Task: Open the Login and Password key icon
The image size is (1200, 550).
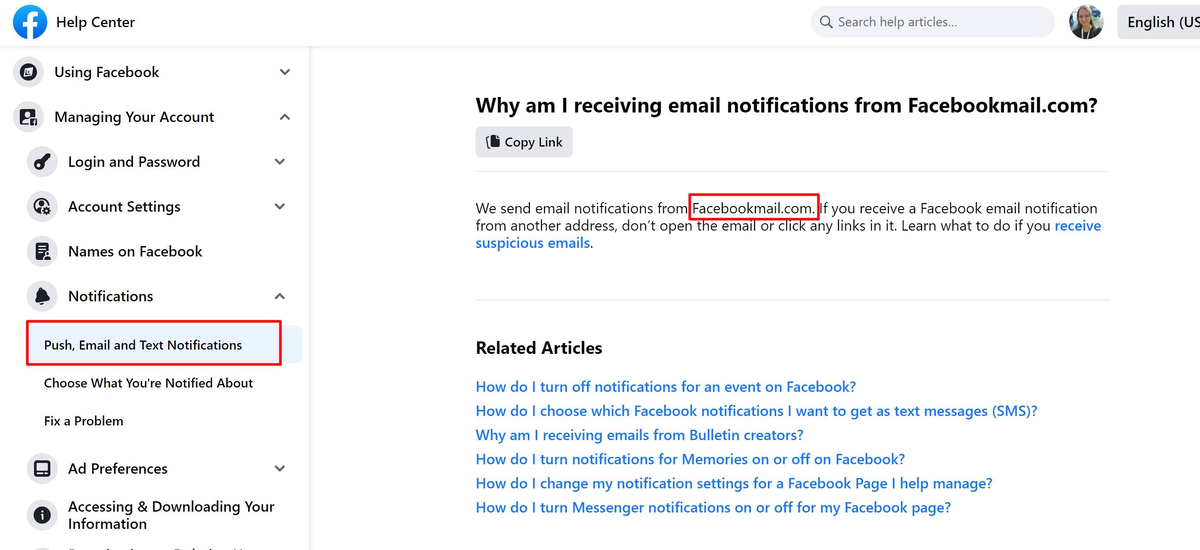Action: point(42,162)
